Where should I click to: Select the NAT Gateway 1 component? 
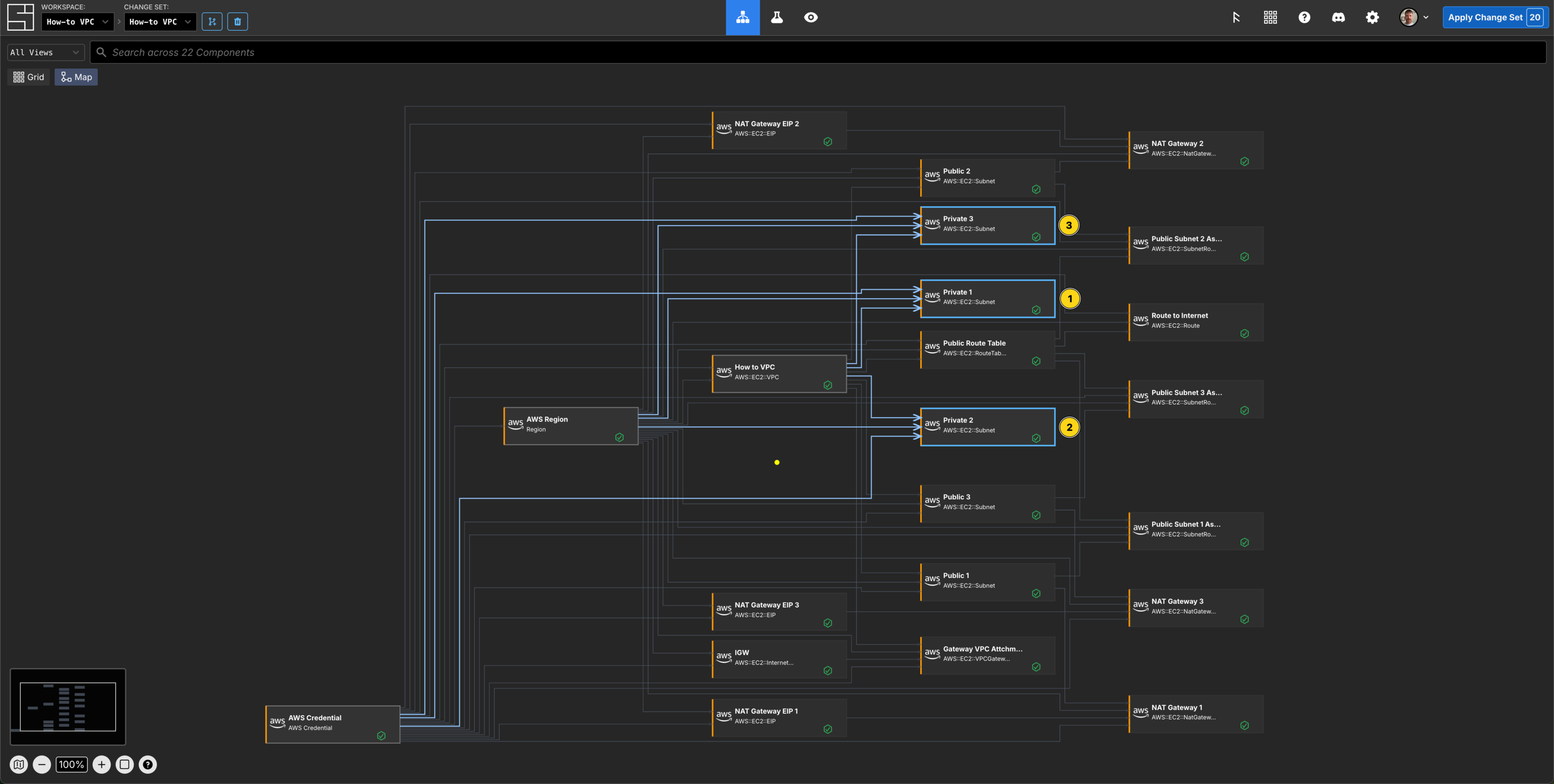pos(1196,714)
